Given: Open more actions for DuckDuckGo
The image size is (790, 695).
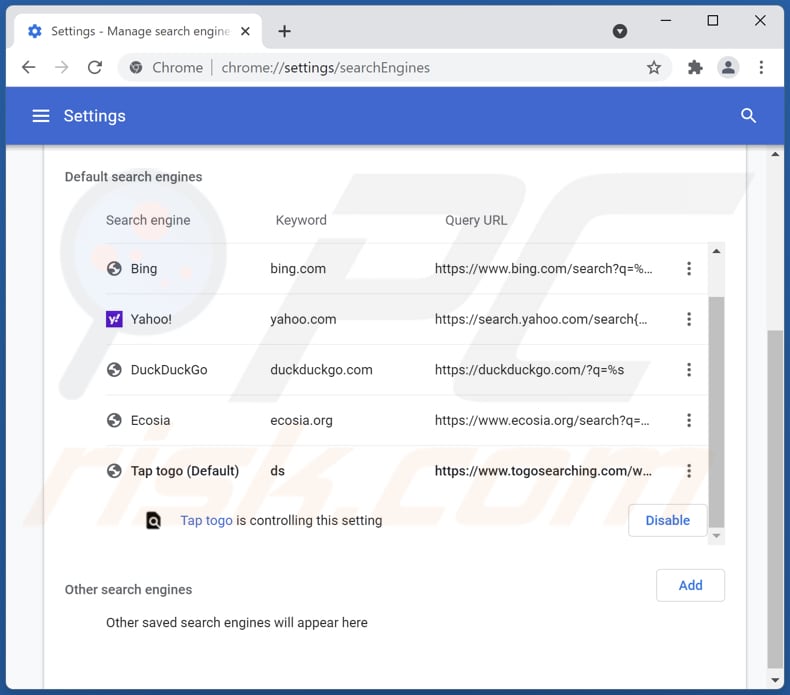Looking at the screenshot, I should coord(689,369).
